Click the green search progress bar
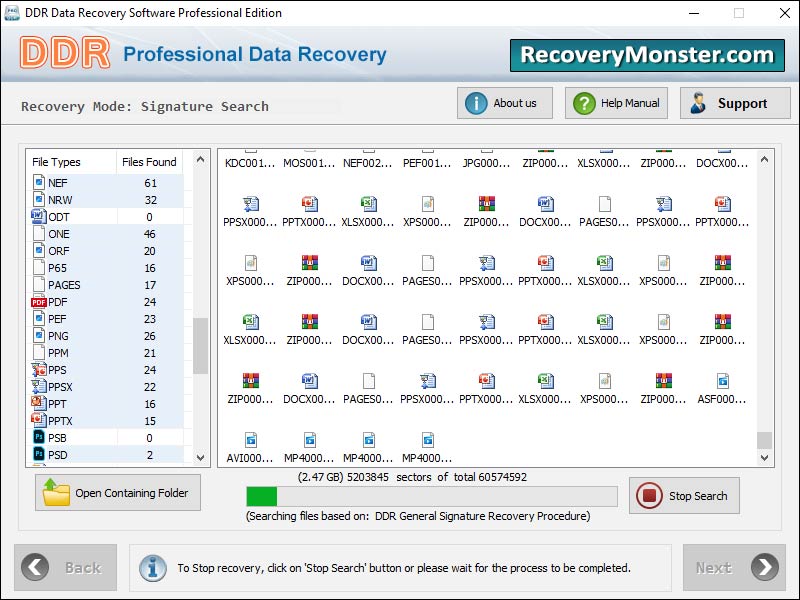The width and height of the screenshot is (800, 600). point(432,496)
